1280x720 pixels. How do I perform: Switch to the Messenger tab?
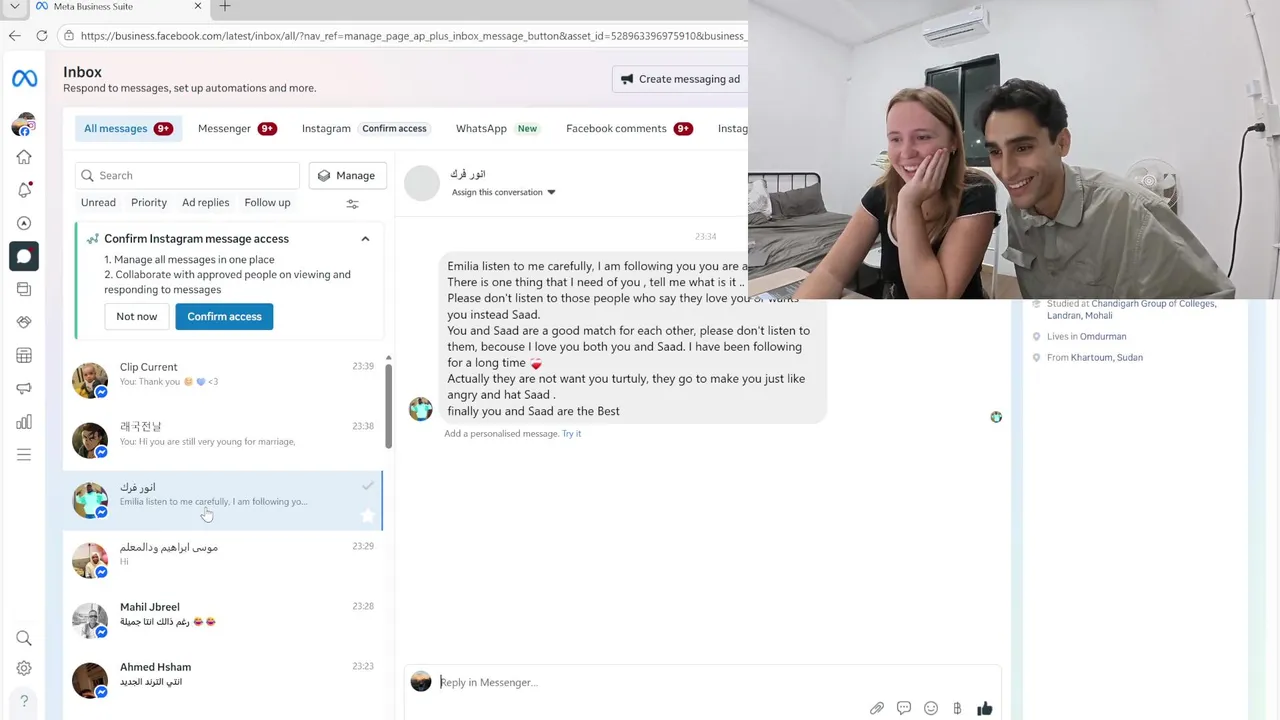click(x=237, y=128)
